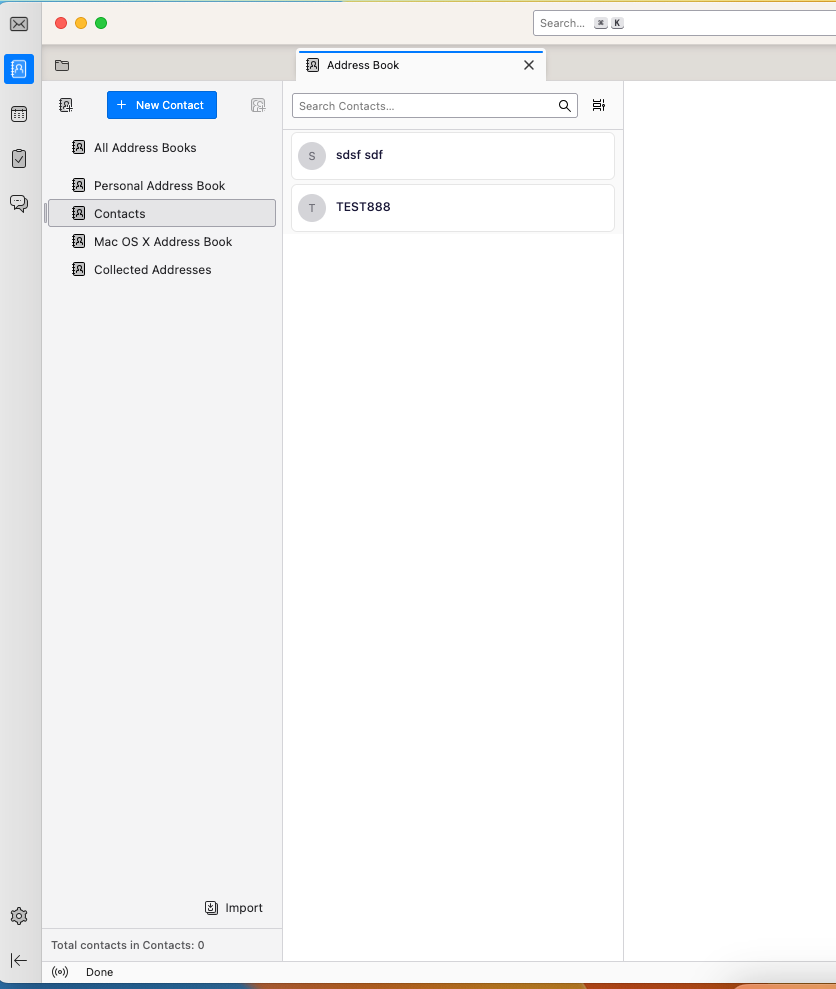Click the New List icon right of New Contact
Image resolution: width=836 pixels, height=989 pixels.
pyautogui.click(x=258, y=105)
